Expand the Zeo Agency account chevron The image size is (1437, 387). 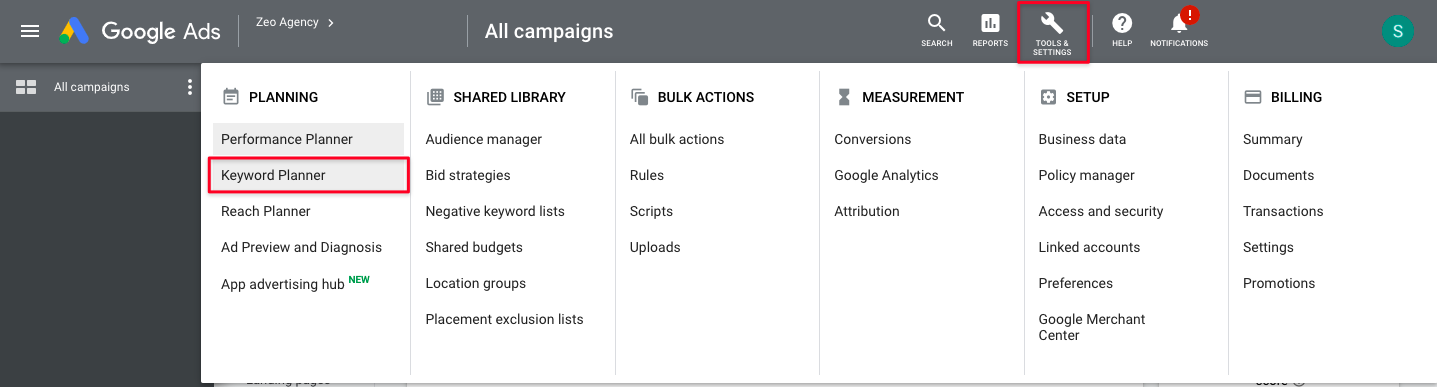331,21
